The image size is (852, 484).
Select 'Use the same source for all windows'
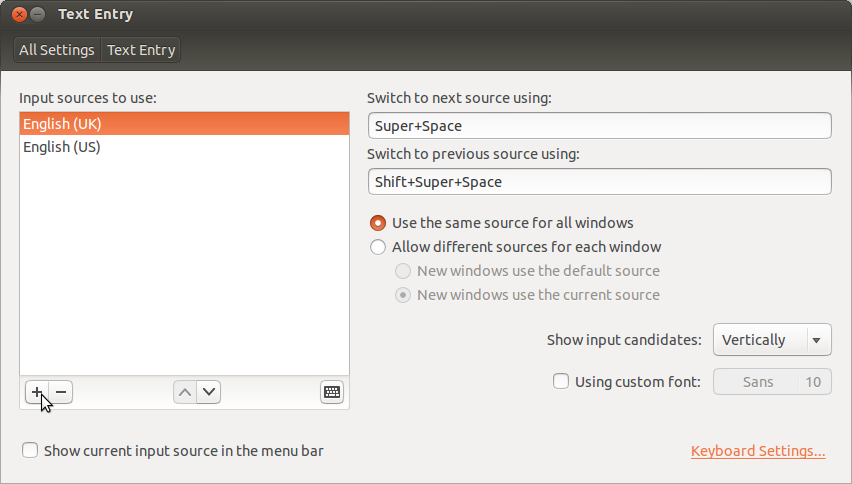[x=502, y=223]
